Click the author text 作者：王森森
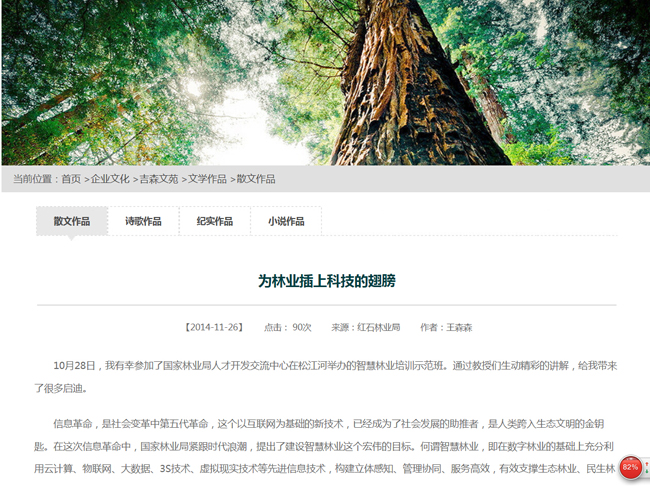The image size is (650, 486). pos(446,327)
